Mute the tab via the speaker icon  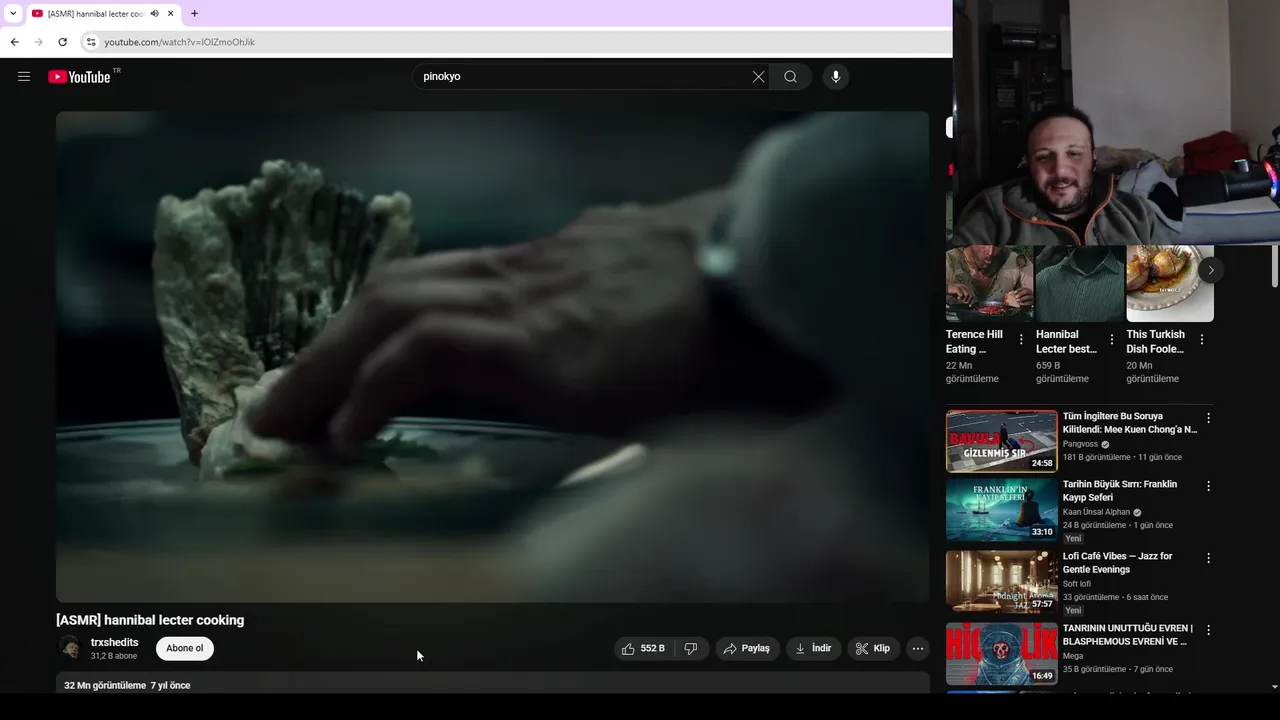coord(155,14)
